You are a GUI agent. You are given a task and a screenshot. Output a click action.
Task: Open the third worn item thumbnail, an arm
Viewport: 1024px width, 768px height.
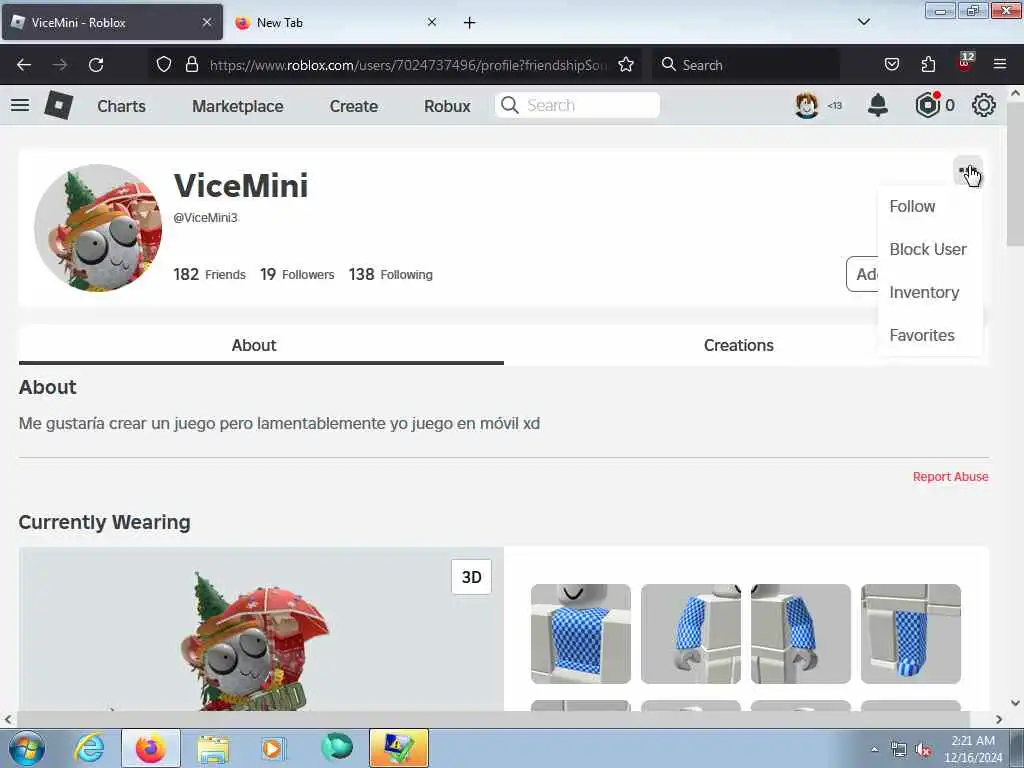[801, 634]
